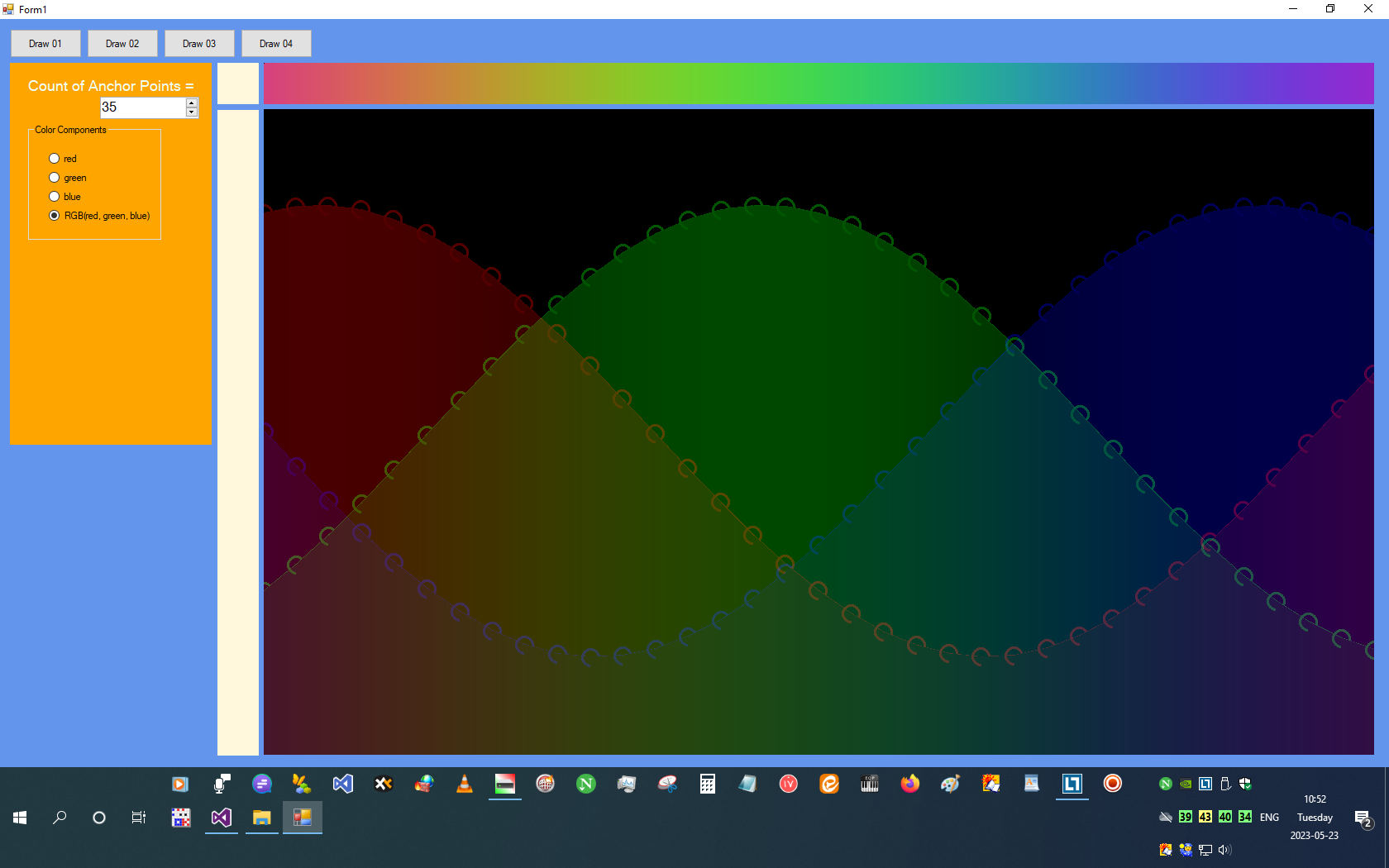Open Windows taskbar search

coord(60,818)
